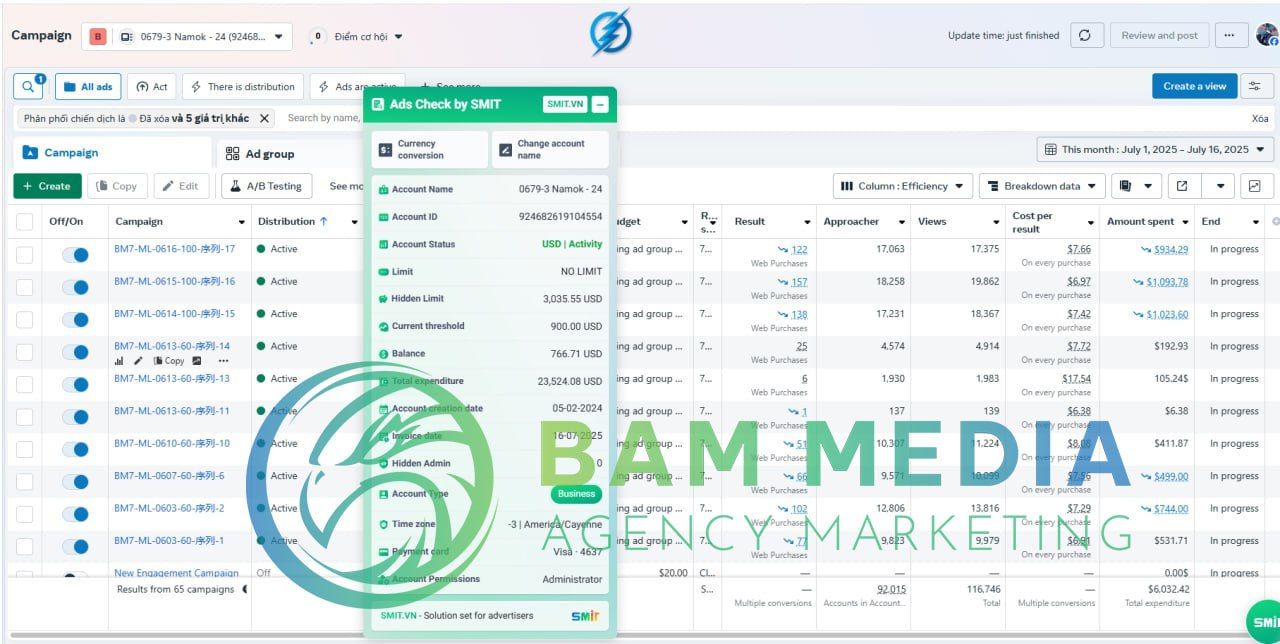
Task: Click the user profile avatar
Action: tap(1267, 35)
